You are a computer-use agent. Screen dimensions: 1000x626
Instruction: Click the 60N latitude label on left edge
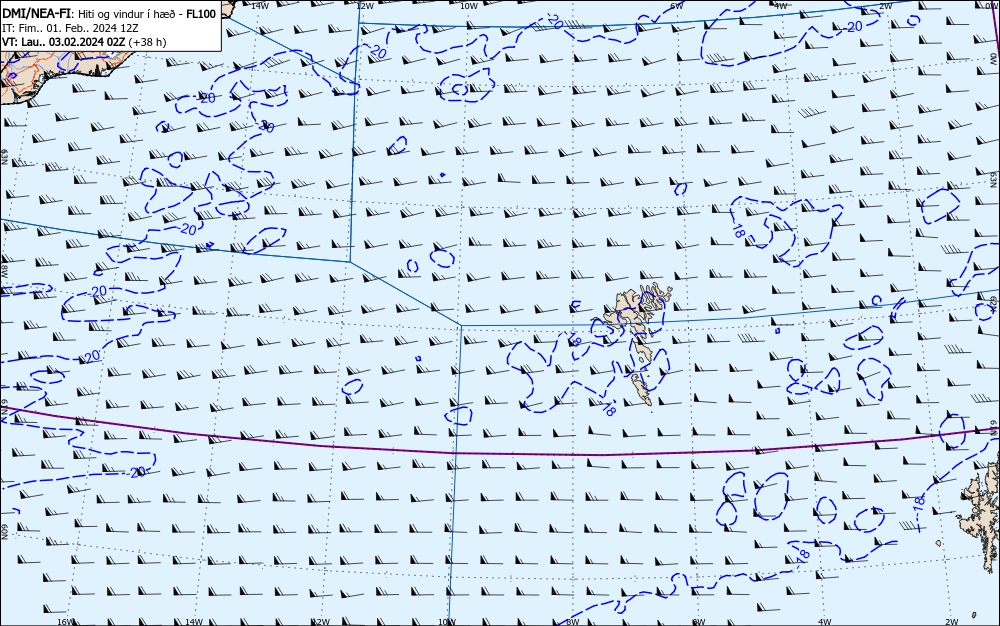click(4, 532)
